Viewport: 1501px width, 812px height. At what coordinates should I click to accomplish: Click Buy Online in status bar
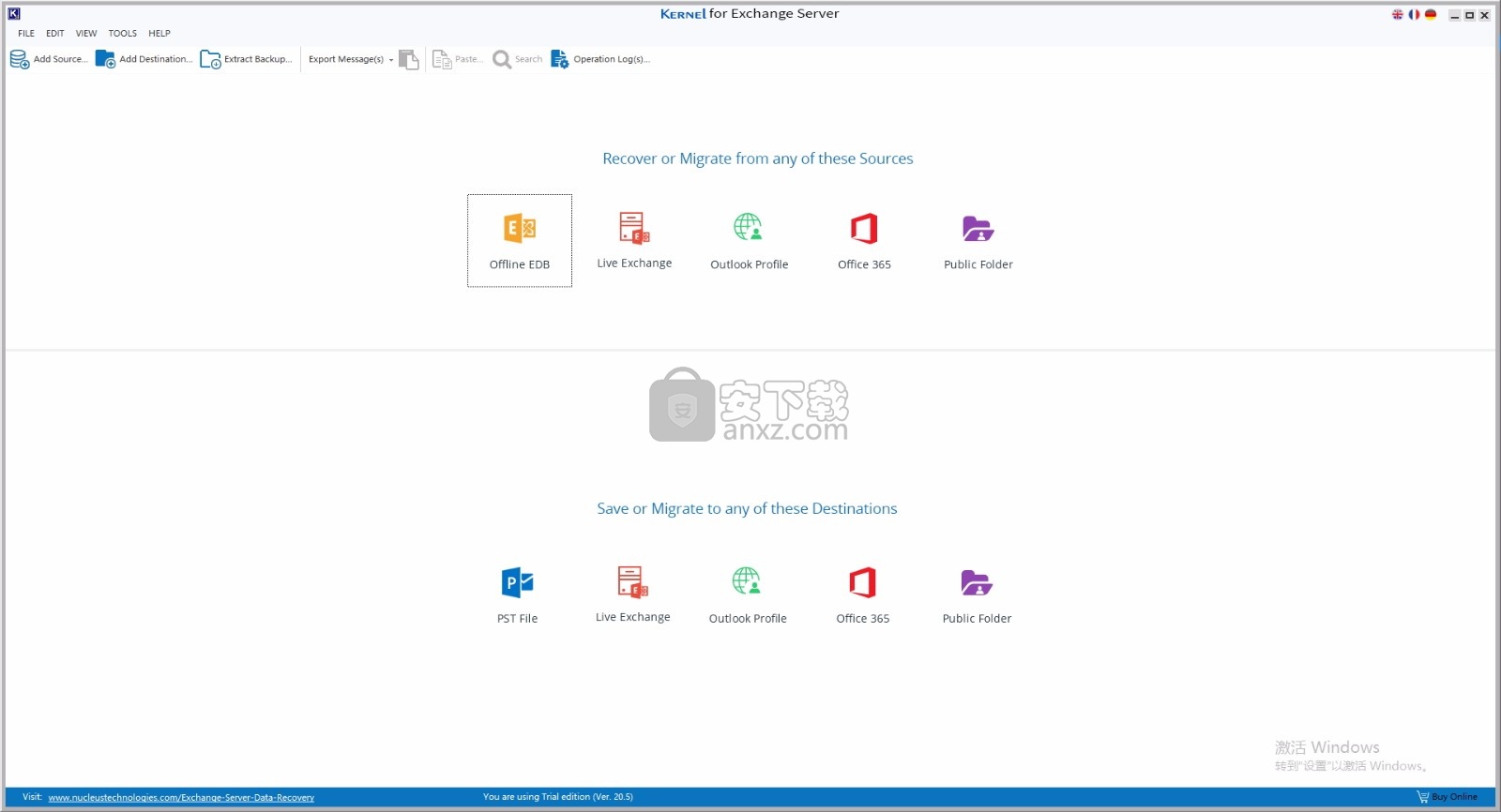pyautogui.click(x=1448, y=797)
